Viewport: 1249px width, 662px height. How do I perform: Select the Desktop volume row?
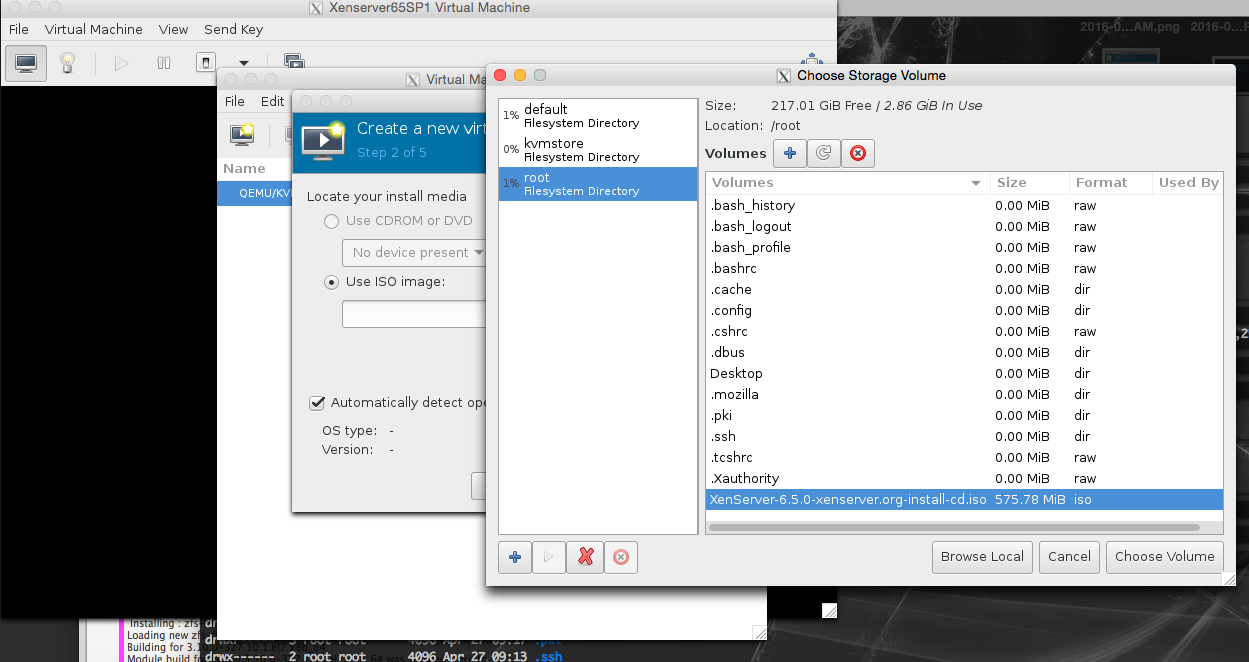[964, 373]
